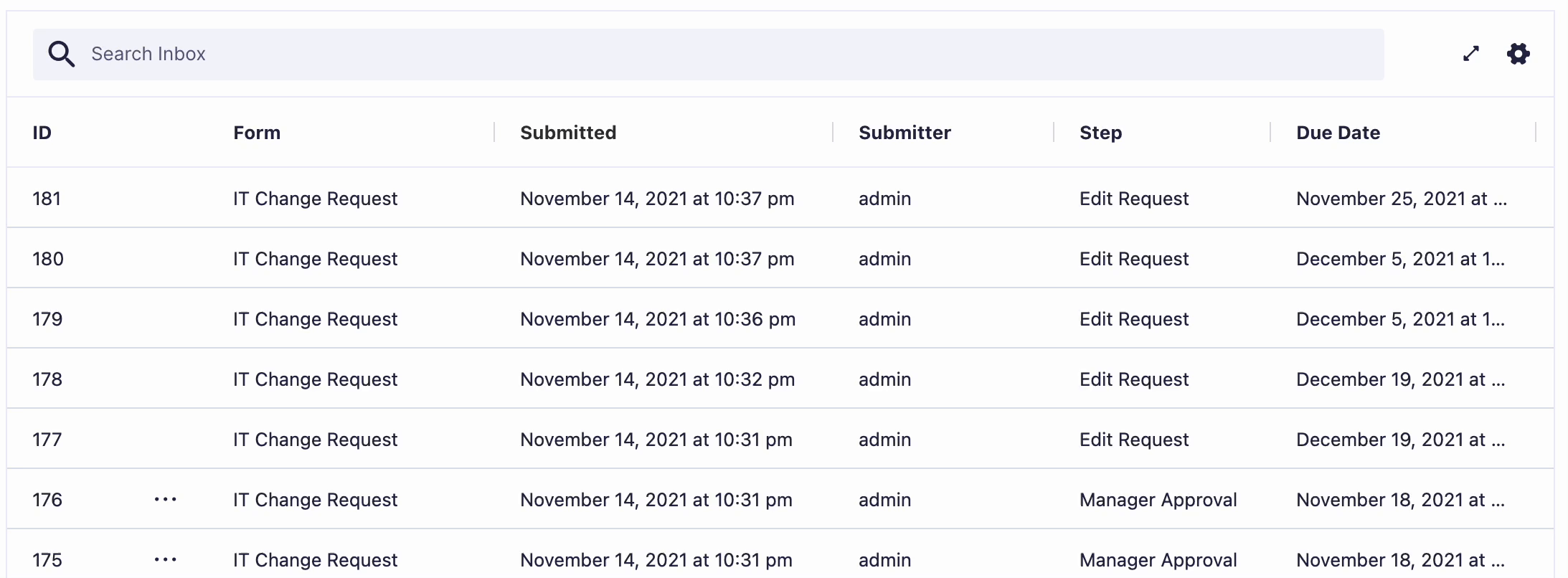Sort by the Submitter column header
The image size is (1568, 578).
[905, 133]
